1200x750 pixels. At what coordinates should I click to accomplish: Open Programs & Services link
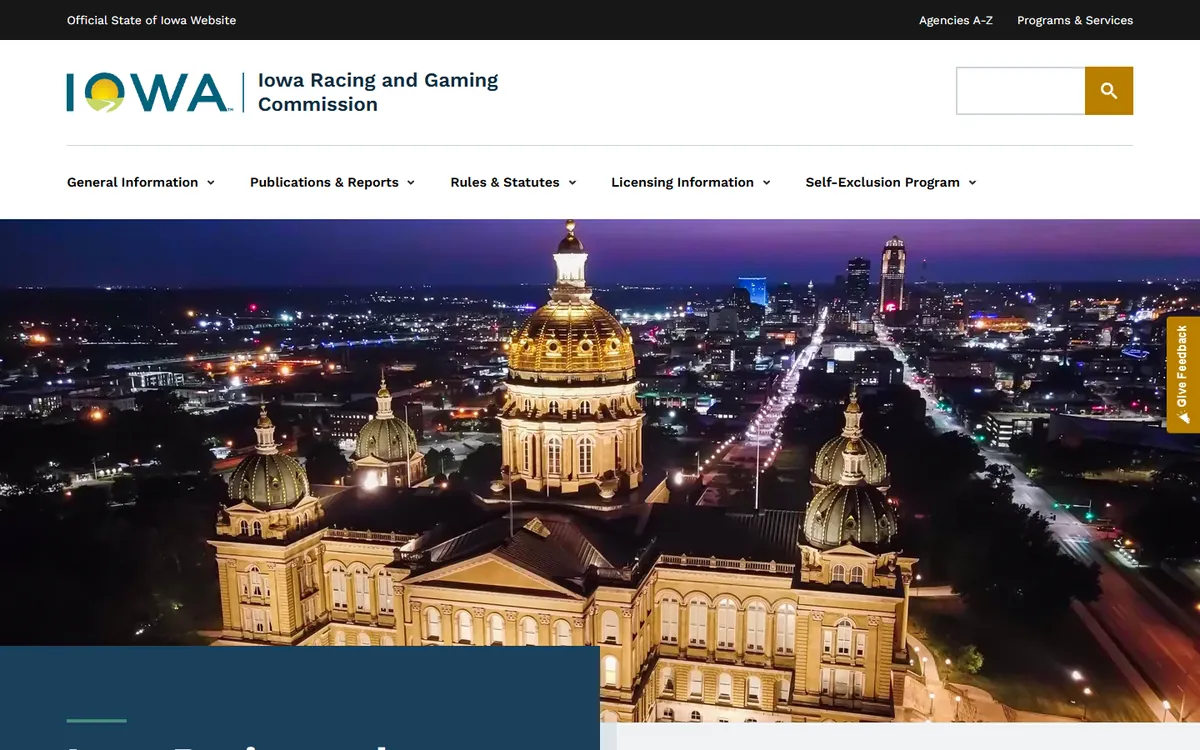1075,20
